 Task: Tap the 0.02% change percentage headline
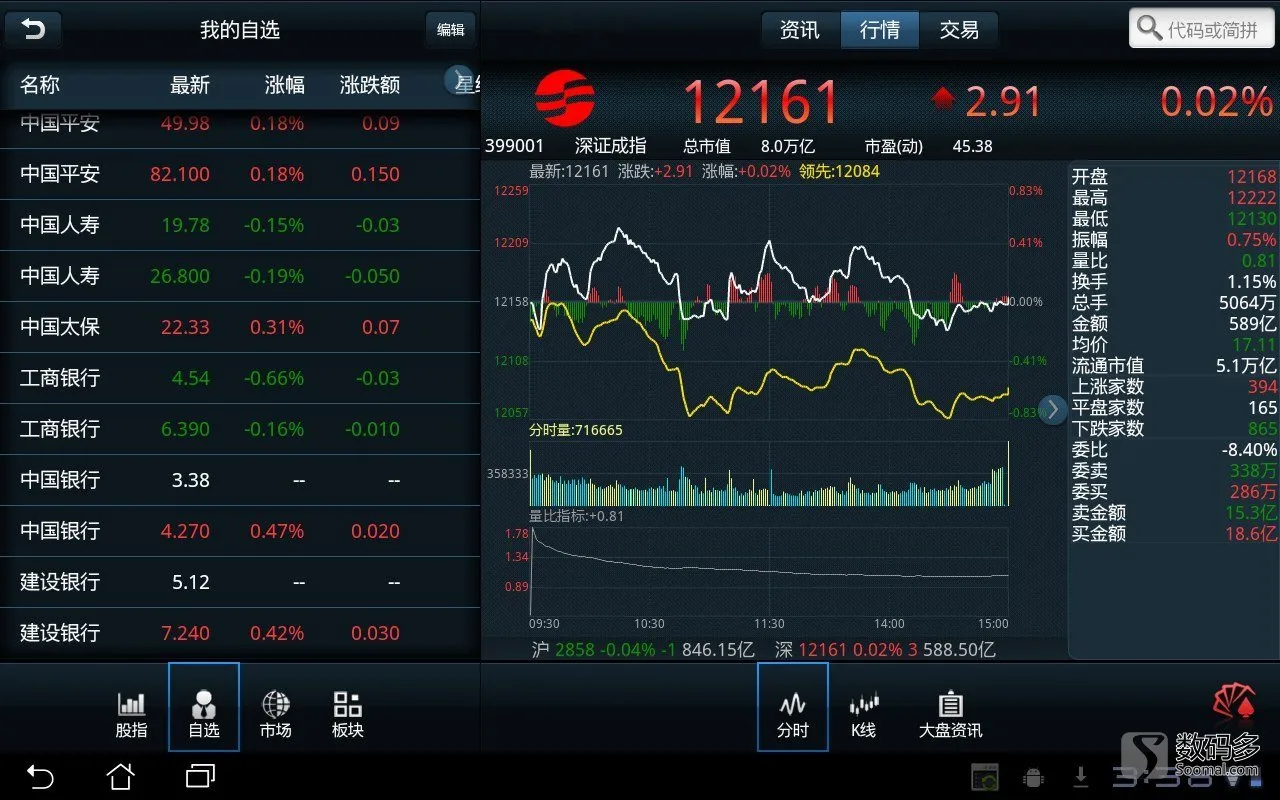(x=1216, y=102)
